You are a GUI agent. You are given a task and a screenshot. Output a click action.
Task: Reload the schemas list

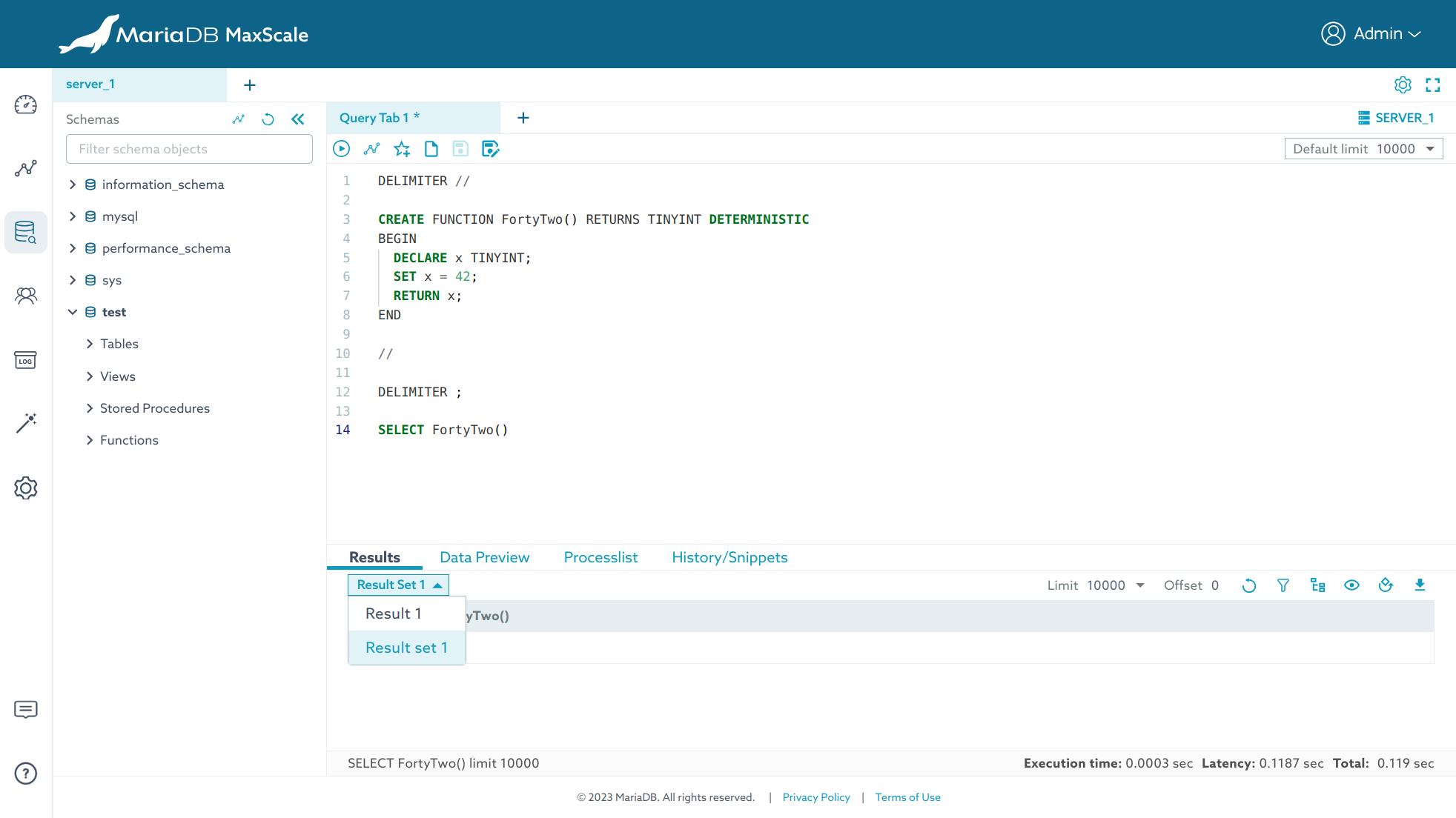tap(268, 119)
